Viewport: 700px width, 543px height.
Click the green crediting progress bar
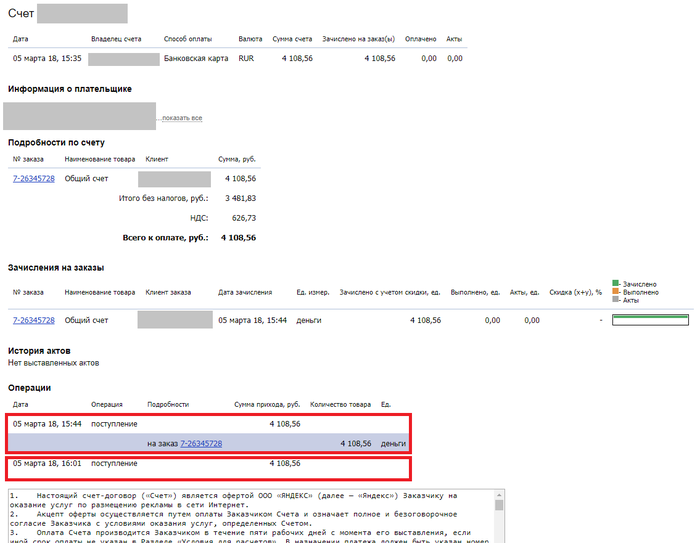[x=650, y=320]
